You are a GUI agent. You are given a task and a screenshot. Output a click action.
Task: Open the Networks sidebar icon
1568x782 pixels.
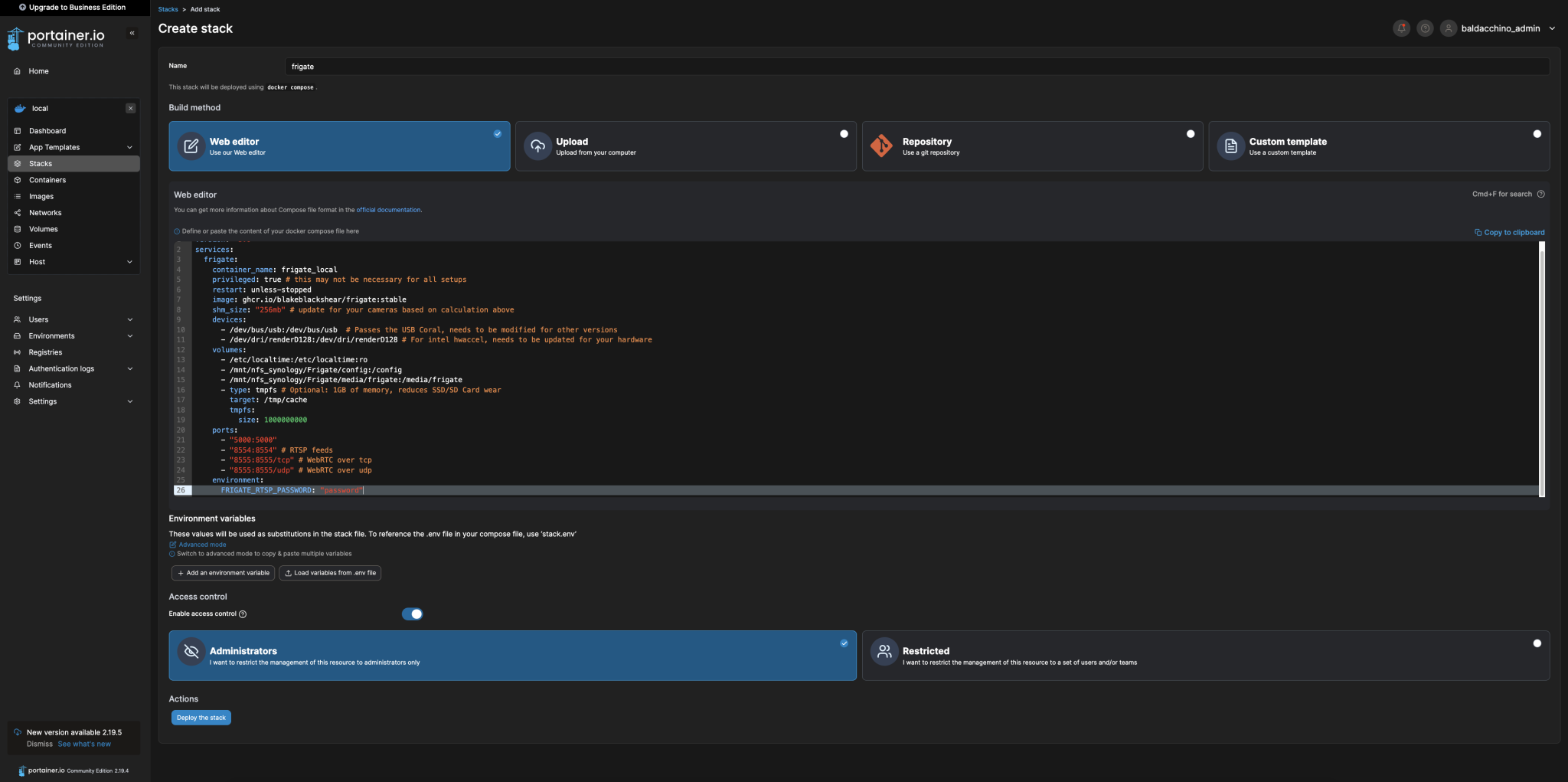(x=18, y=212)
